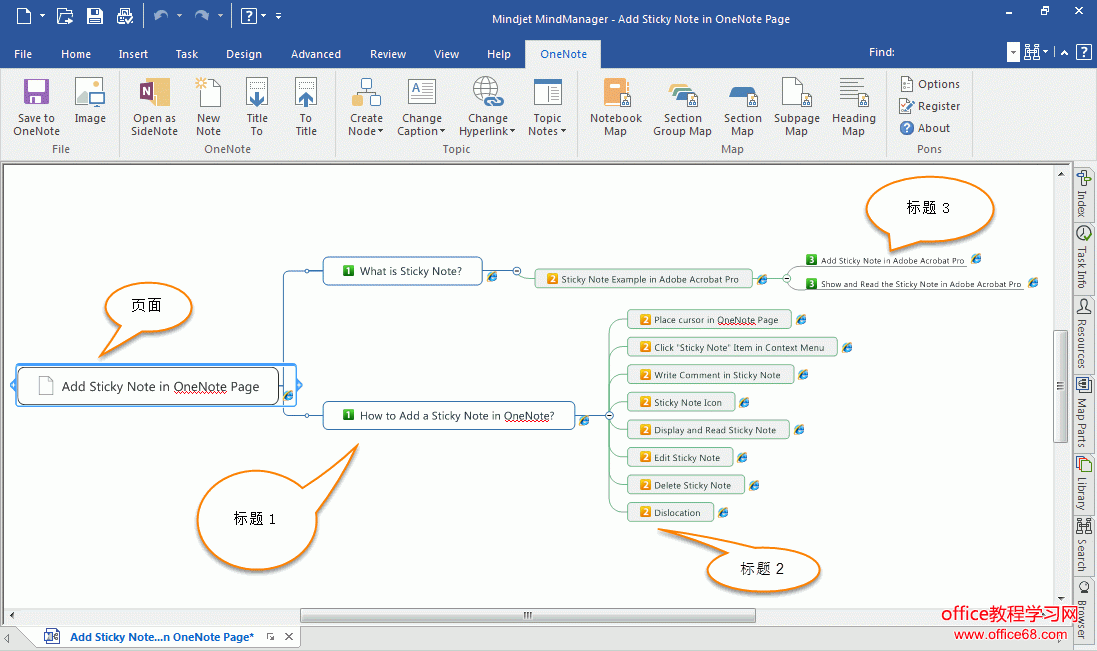This screenshot has width=1097, height=651.
Task: Click the Options button
Action: tap(929, 84)
